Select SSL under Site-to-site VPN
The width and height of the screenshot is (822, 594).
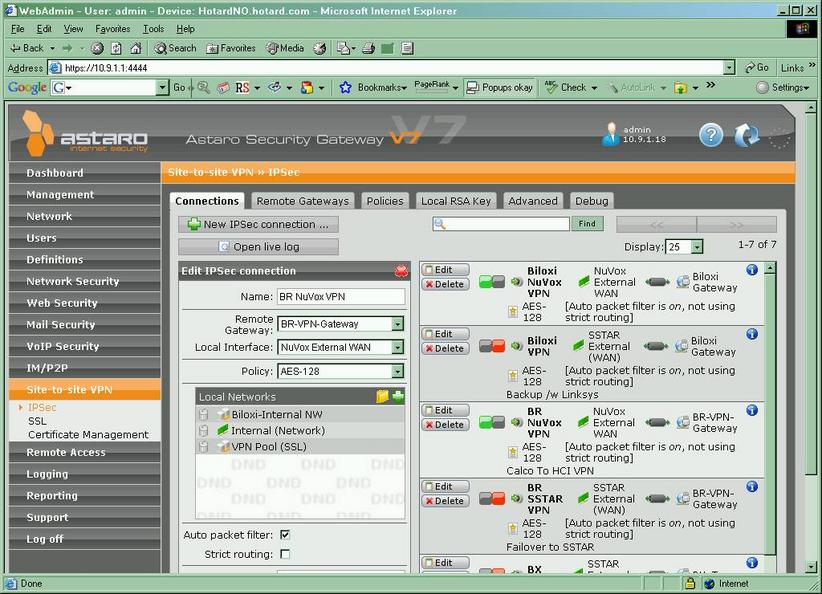click(37, 421)
